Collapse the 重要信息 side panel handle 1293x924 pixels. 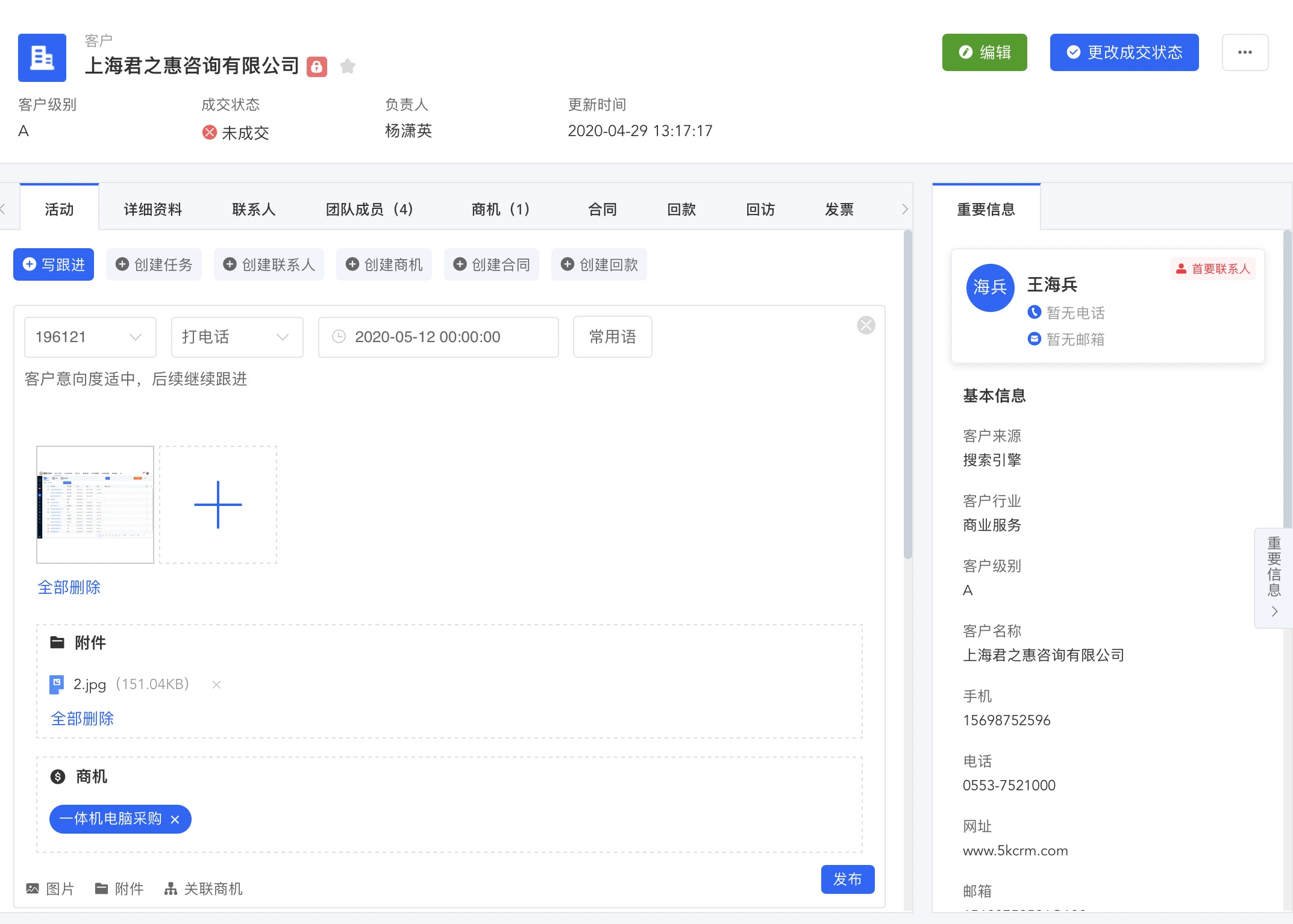click(x=1274, y=578)
